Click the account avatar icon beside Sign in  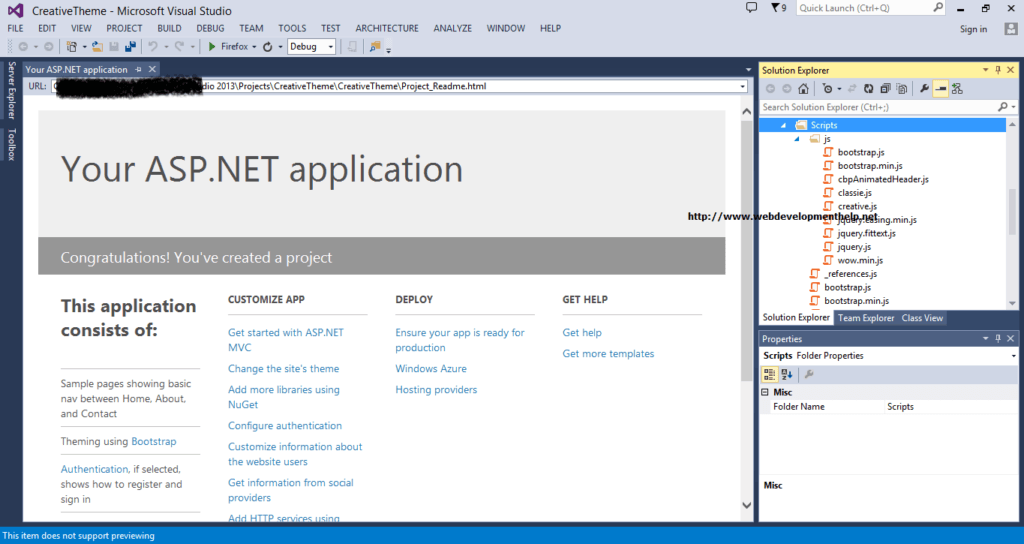[1011, 29]
